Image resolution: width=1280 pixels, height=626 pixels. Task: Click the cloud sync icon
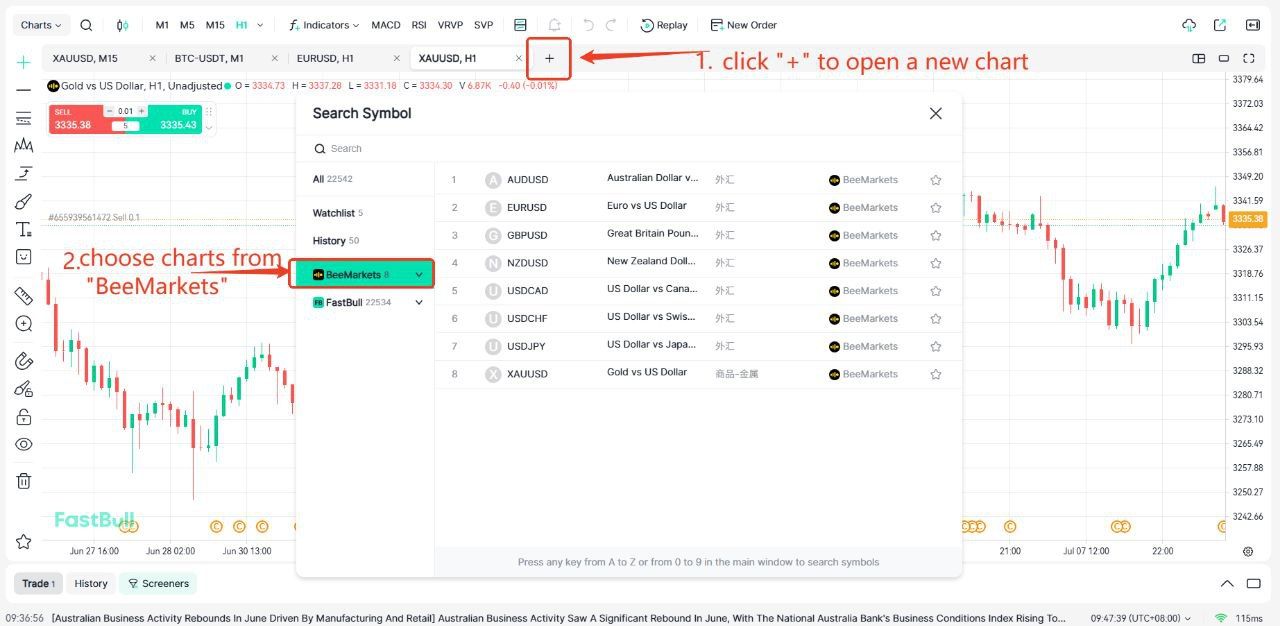[1189, 25]
